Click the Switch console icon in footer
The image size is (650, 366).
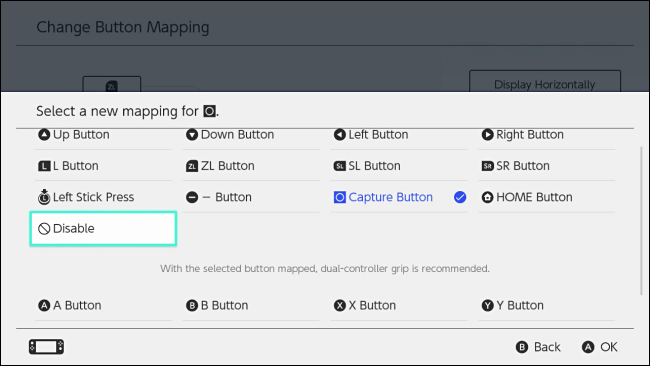[46, 347]
